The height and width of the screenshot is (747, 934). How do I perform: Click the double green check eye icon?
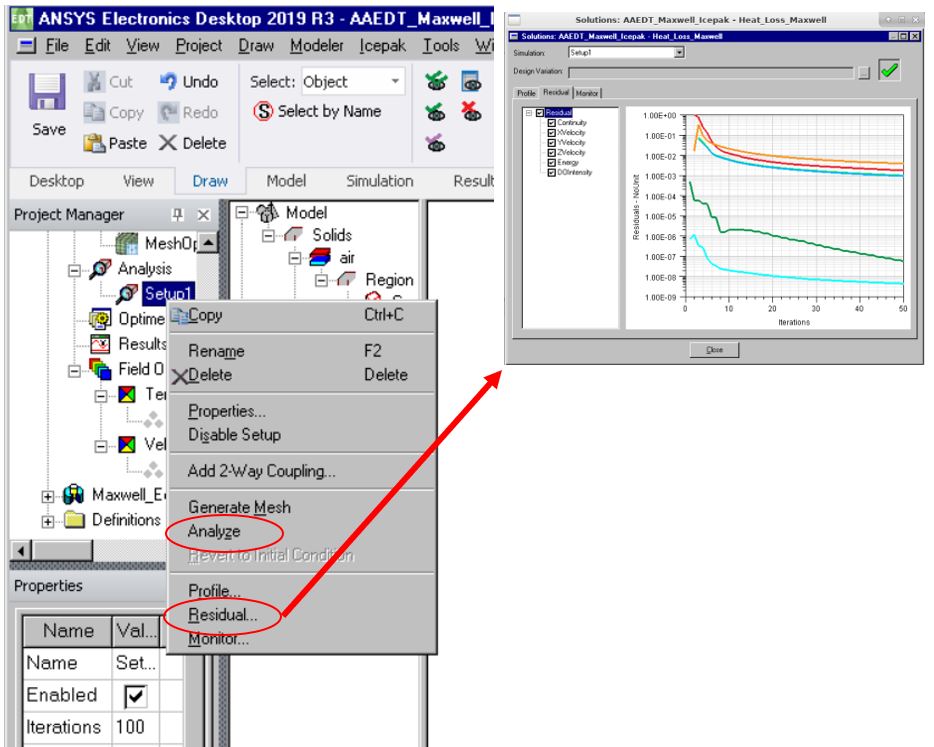click(x=436, y=81)
